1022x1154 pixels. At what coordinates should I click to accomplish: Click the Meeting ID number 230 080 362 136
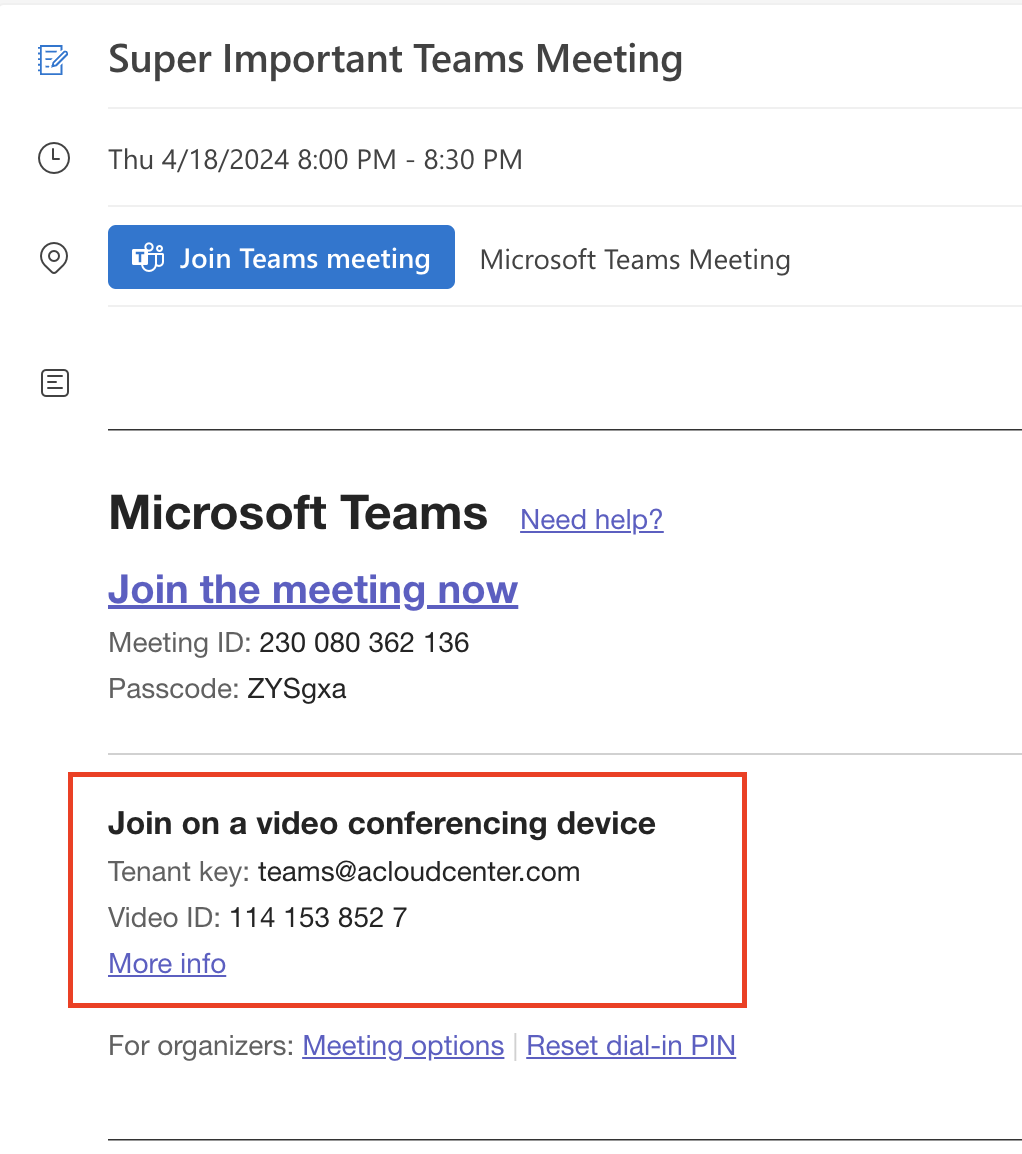coord(364,642)
